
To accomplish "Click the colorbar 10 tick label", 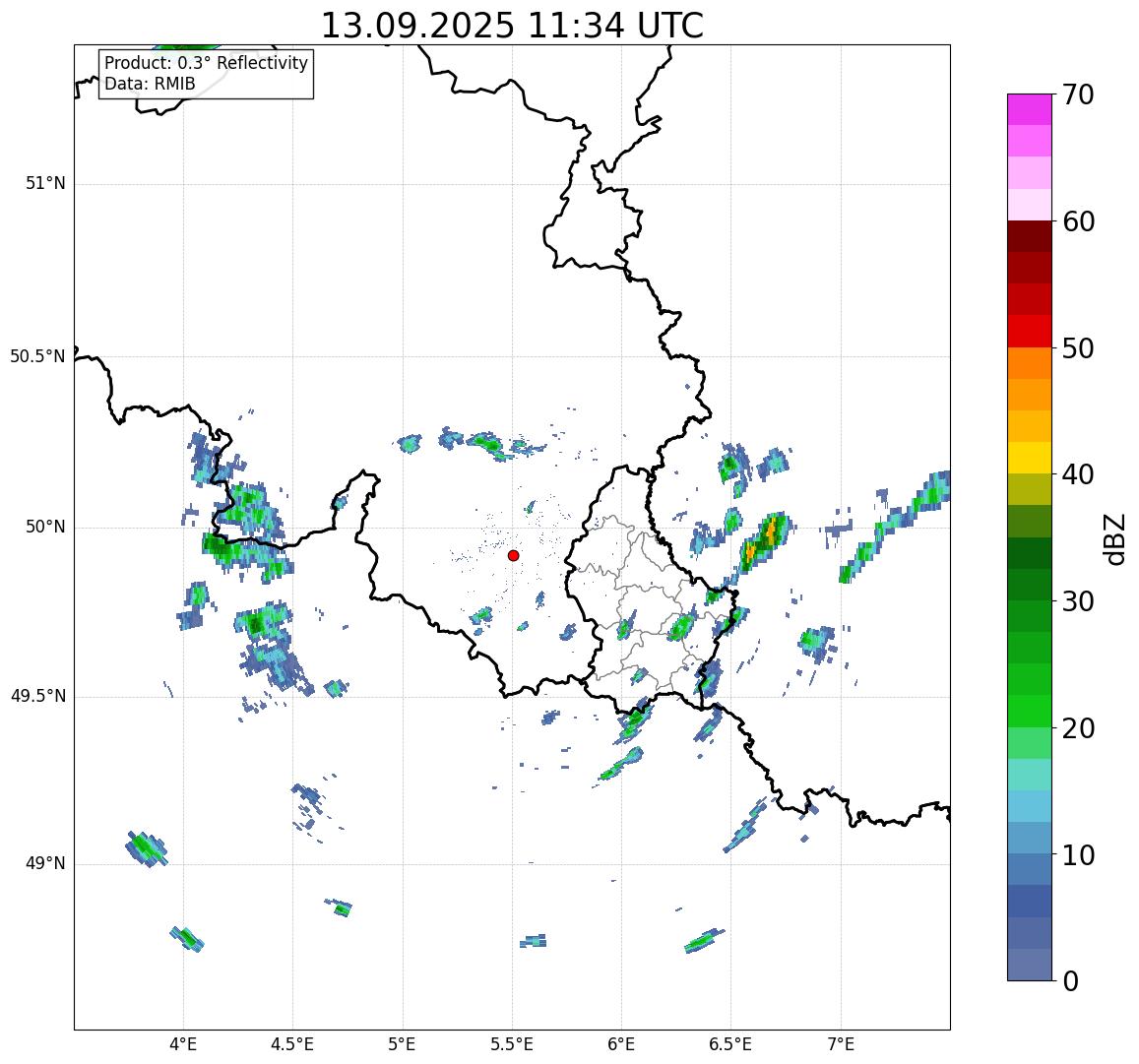I will coord(1078,854).
